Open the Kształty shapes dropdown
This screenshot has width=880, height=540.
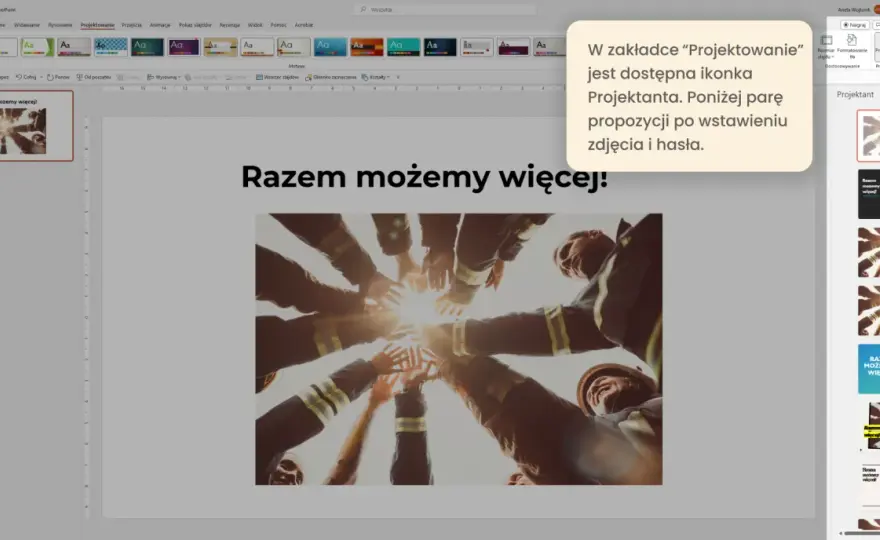375,77
